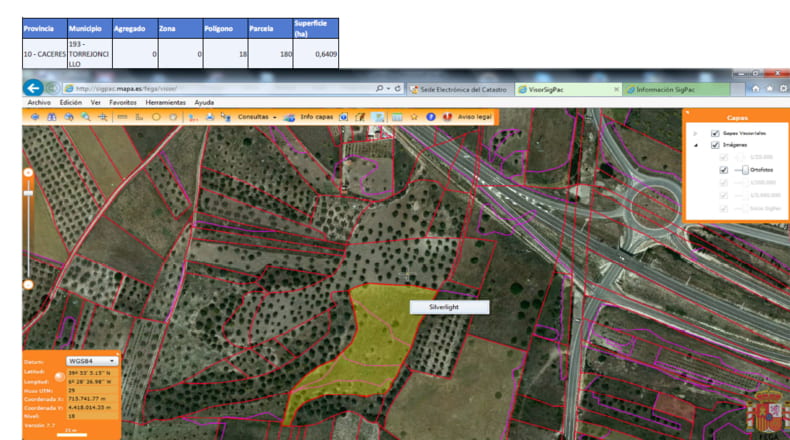Select the circle drawing tool
This screenshot has width=790, height=440.
click(x=156, y=117)
